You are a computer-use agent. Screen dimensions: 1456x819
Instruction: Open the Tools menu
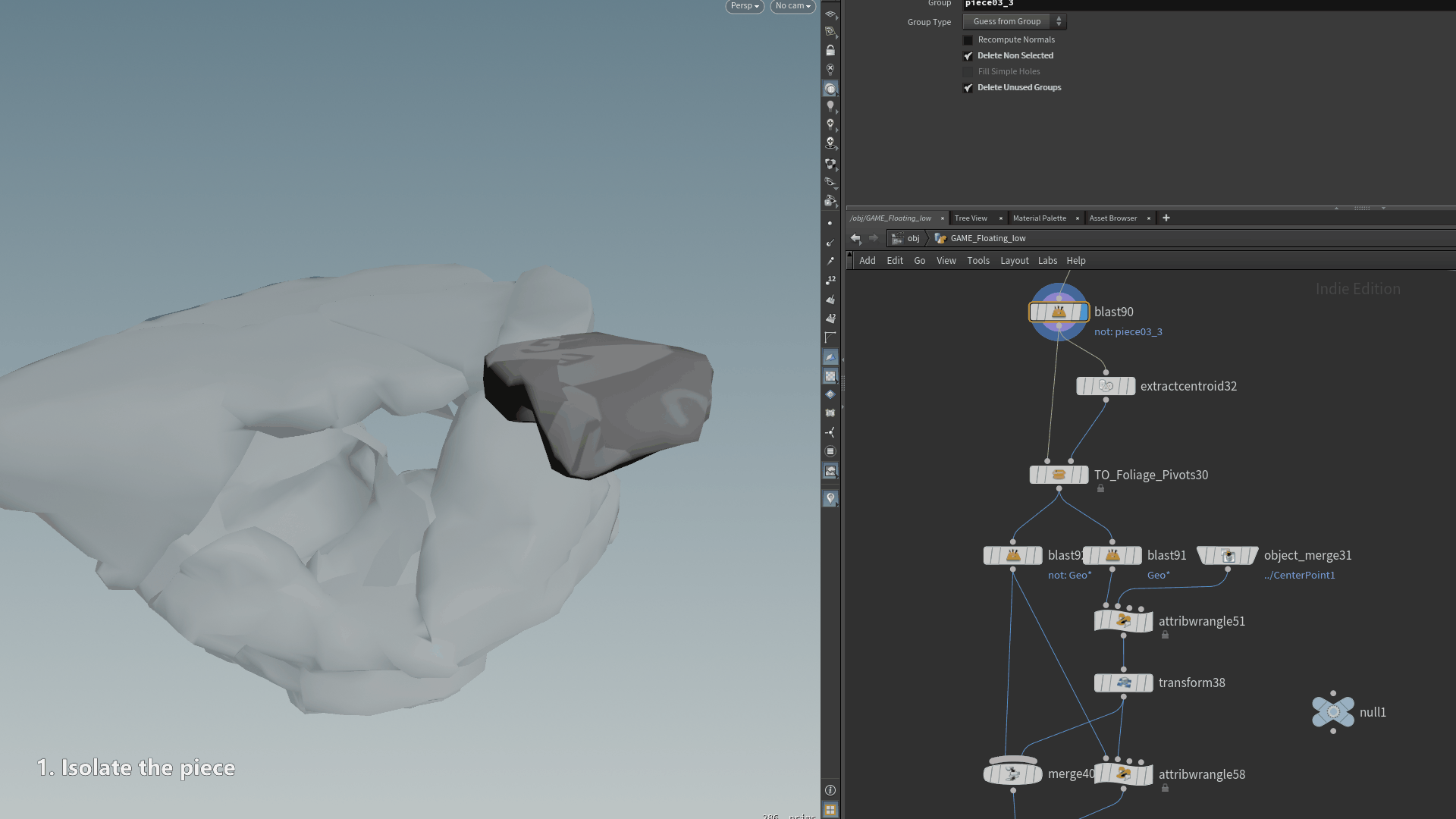tap(977, 260)
